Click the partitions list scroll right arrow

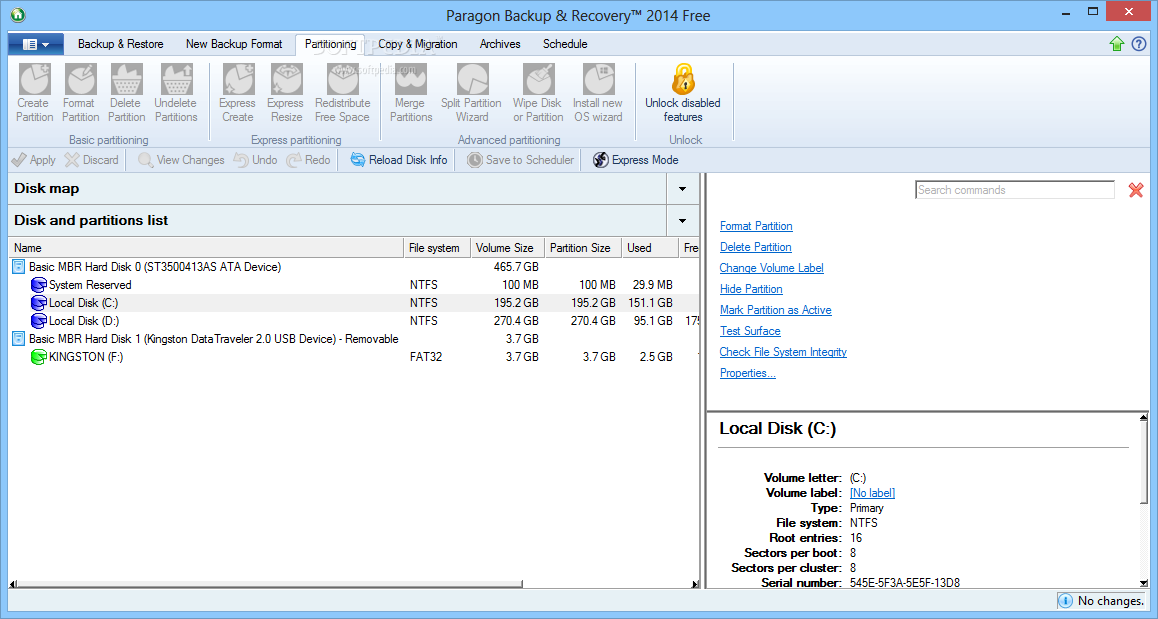point(695,584)
